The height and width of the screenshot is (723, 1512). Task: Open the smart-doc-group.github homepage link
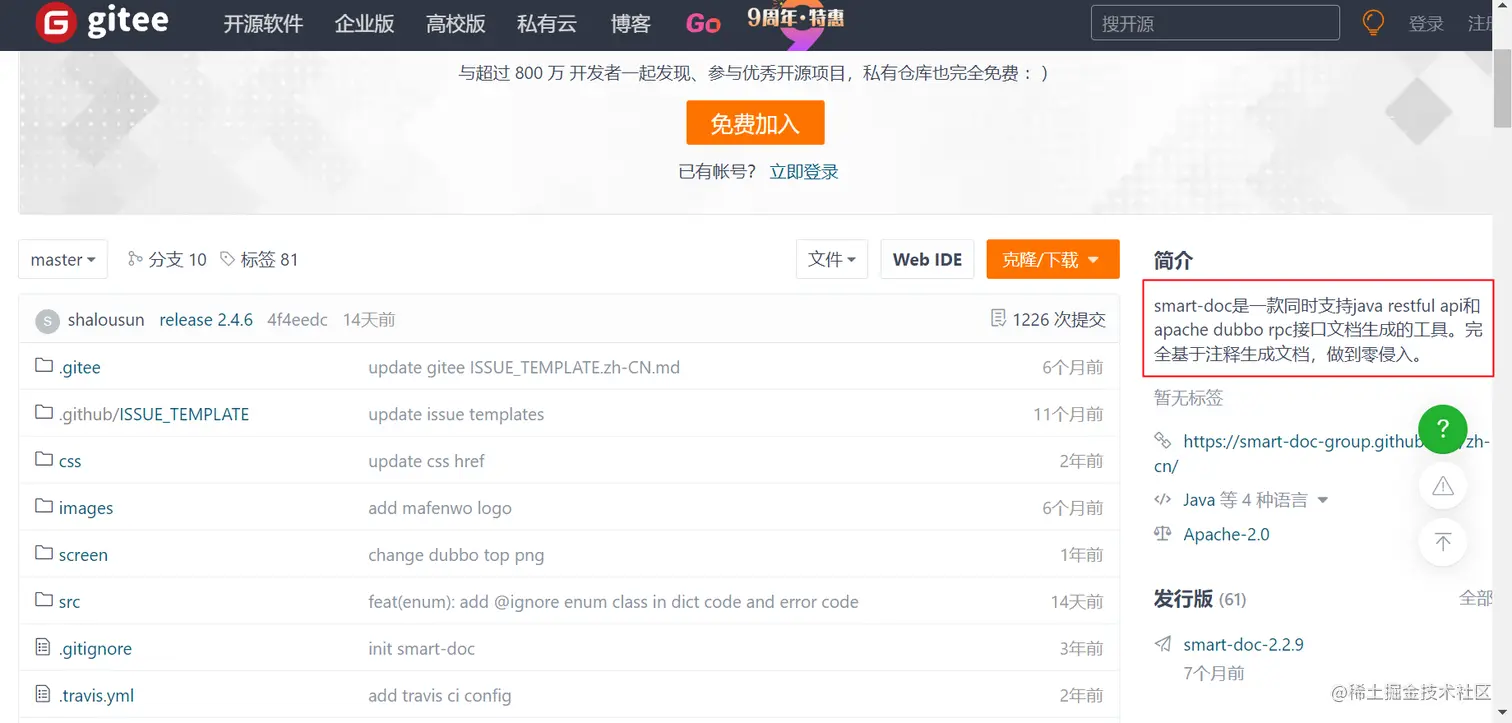(1322, 453)
